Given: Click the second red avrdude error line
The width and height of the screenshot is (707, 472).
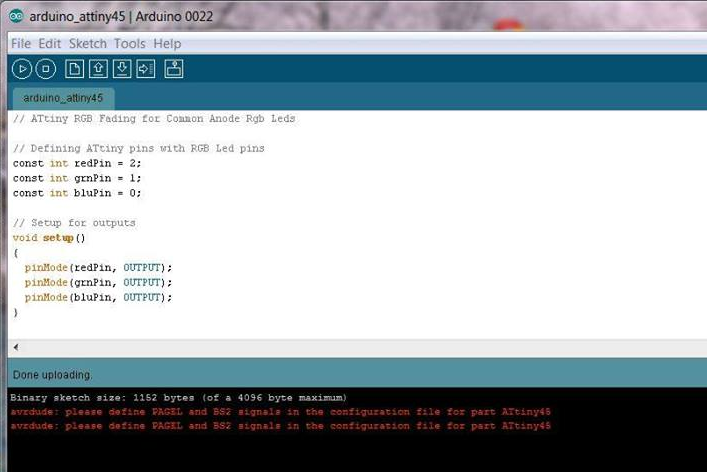Looking at the screenshot, I should coord(280,426).
